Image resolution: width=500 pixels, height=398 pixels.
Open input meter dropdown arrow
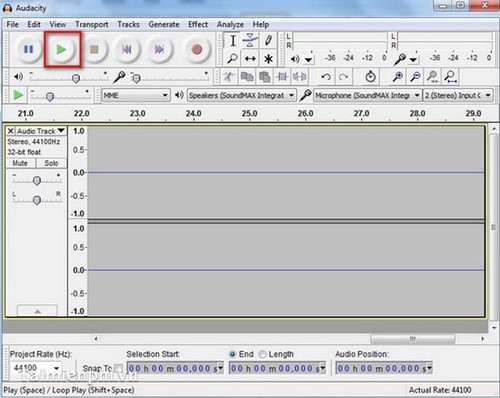point(413,60)
